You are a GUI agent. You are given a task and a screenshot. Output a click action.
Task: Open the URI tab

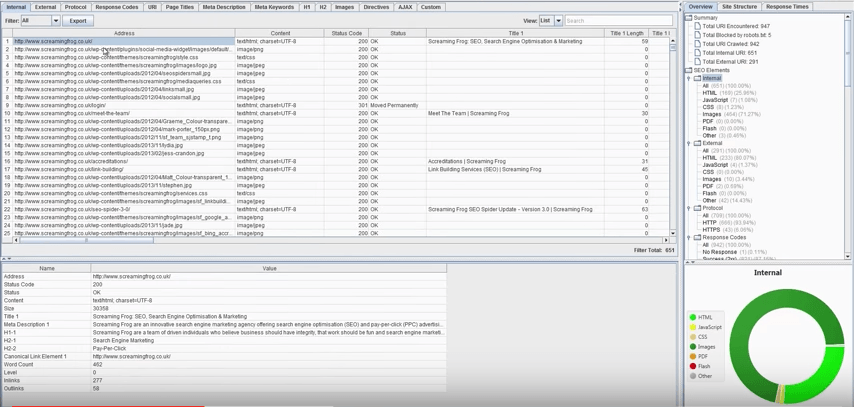(152, 7)
